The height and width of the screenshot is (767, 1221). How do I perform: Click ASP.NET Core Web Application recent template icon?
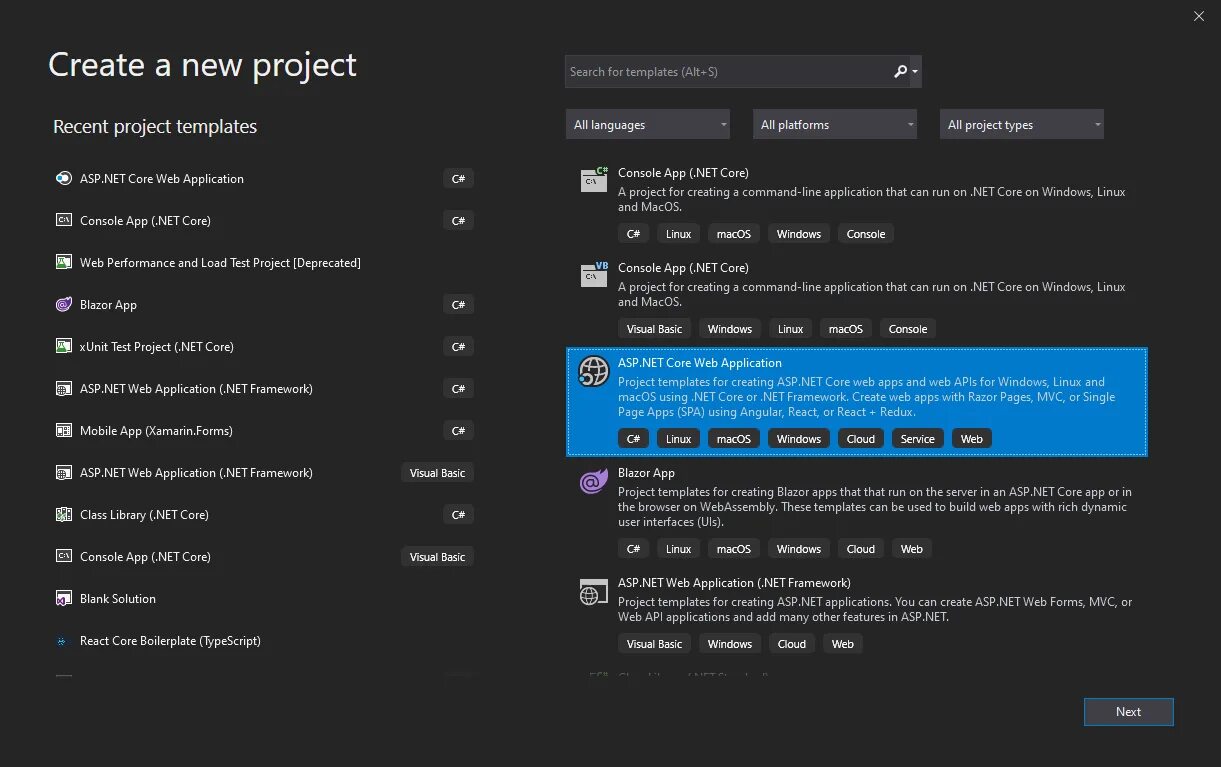(63, 179)
